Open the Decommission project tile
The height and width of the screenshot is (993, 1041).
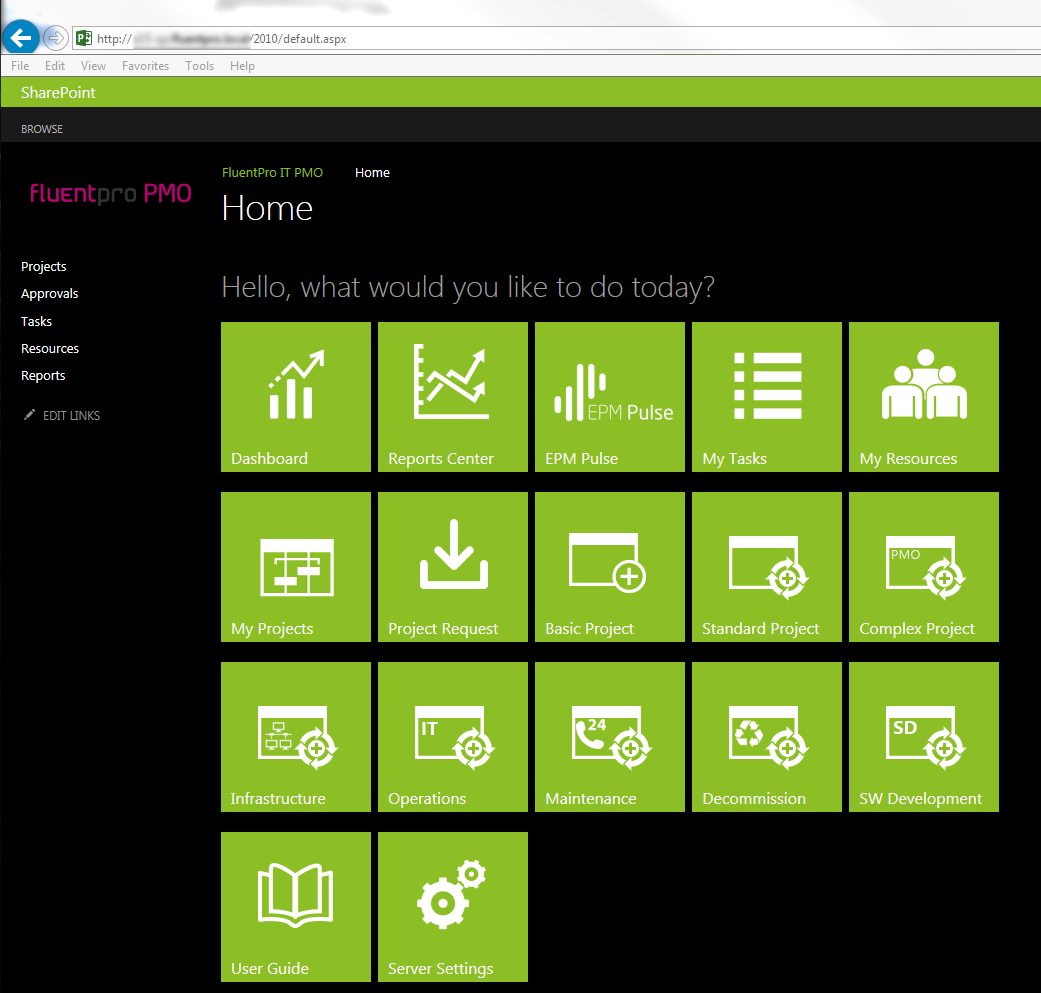pyautogui.click(x=767, y=737)
